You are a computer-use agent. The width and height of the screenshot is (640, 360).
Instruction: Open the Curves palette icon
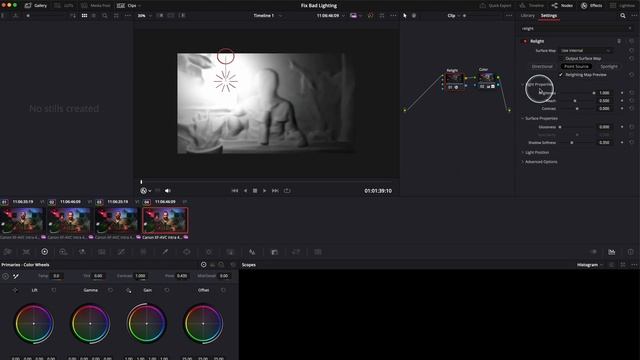click(x=121, y=252)
